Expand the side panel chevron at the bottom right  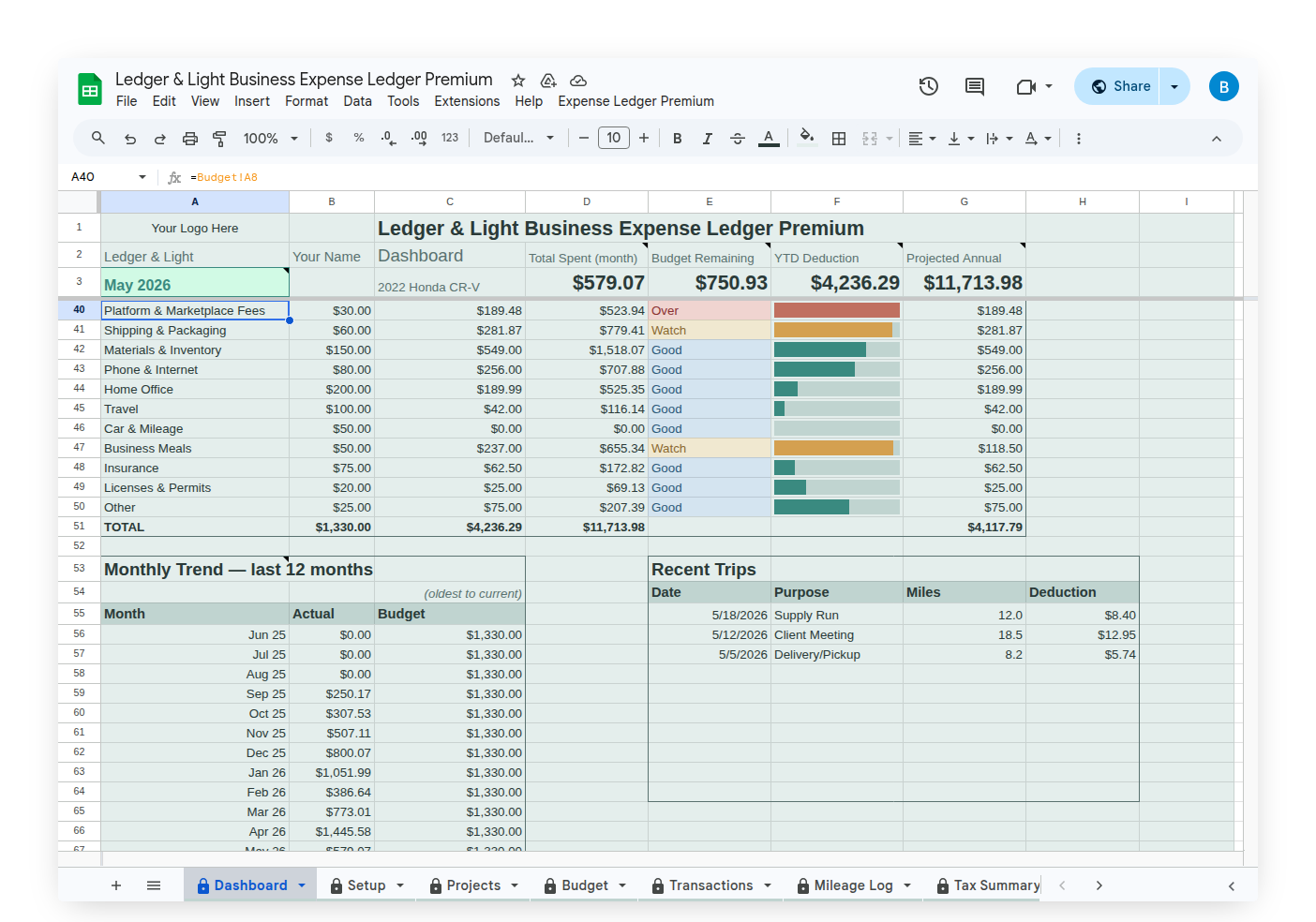point(1232,885)
